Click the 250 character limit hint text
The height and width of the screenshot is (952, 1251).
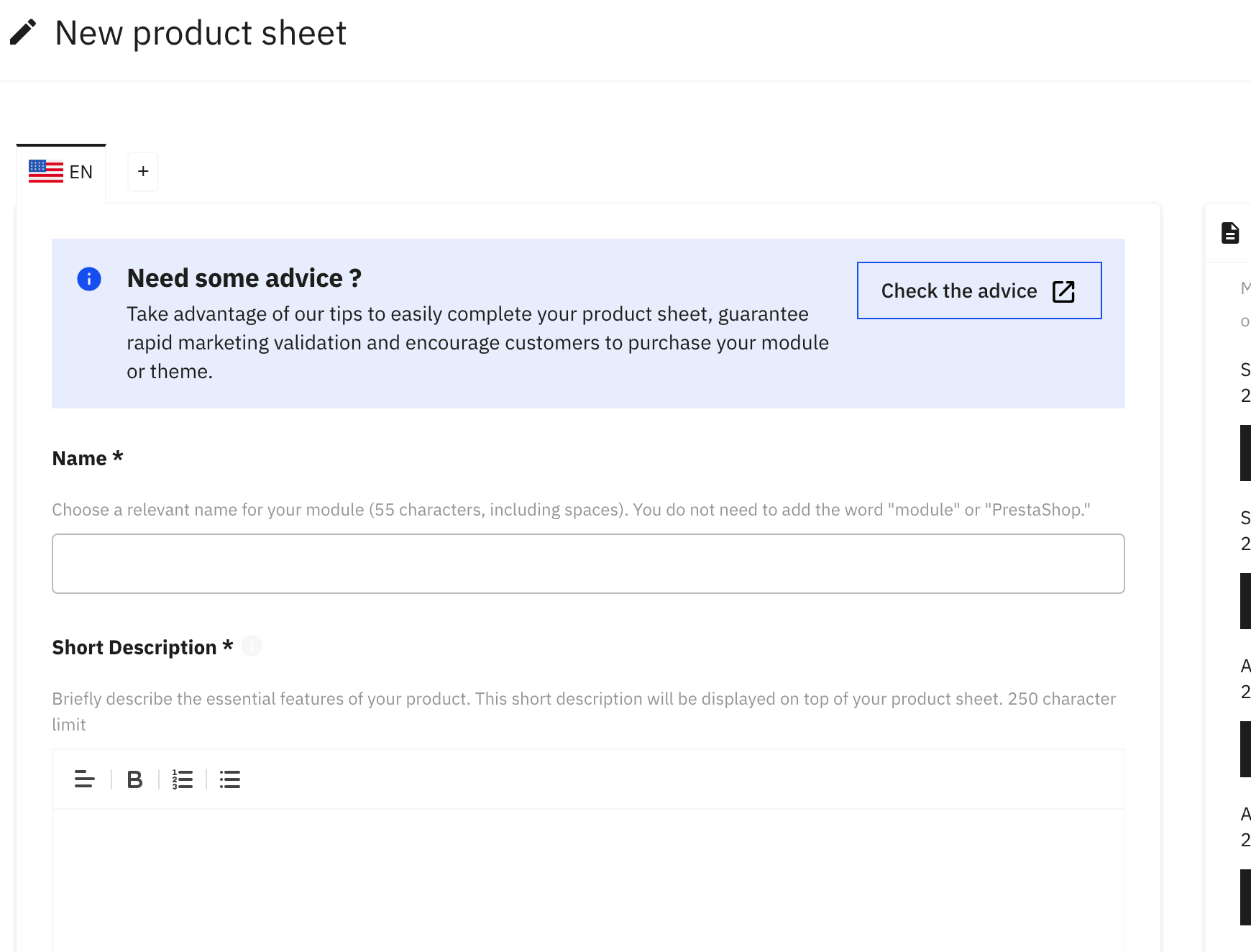pyautogui.click(x=584, y=711)
